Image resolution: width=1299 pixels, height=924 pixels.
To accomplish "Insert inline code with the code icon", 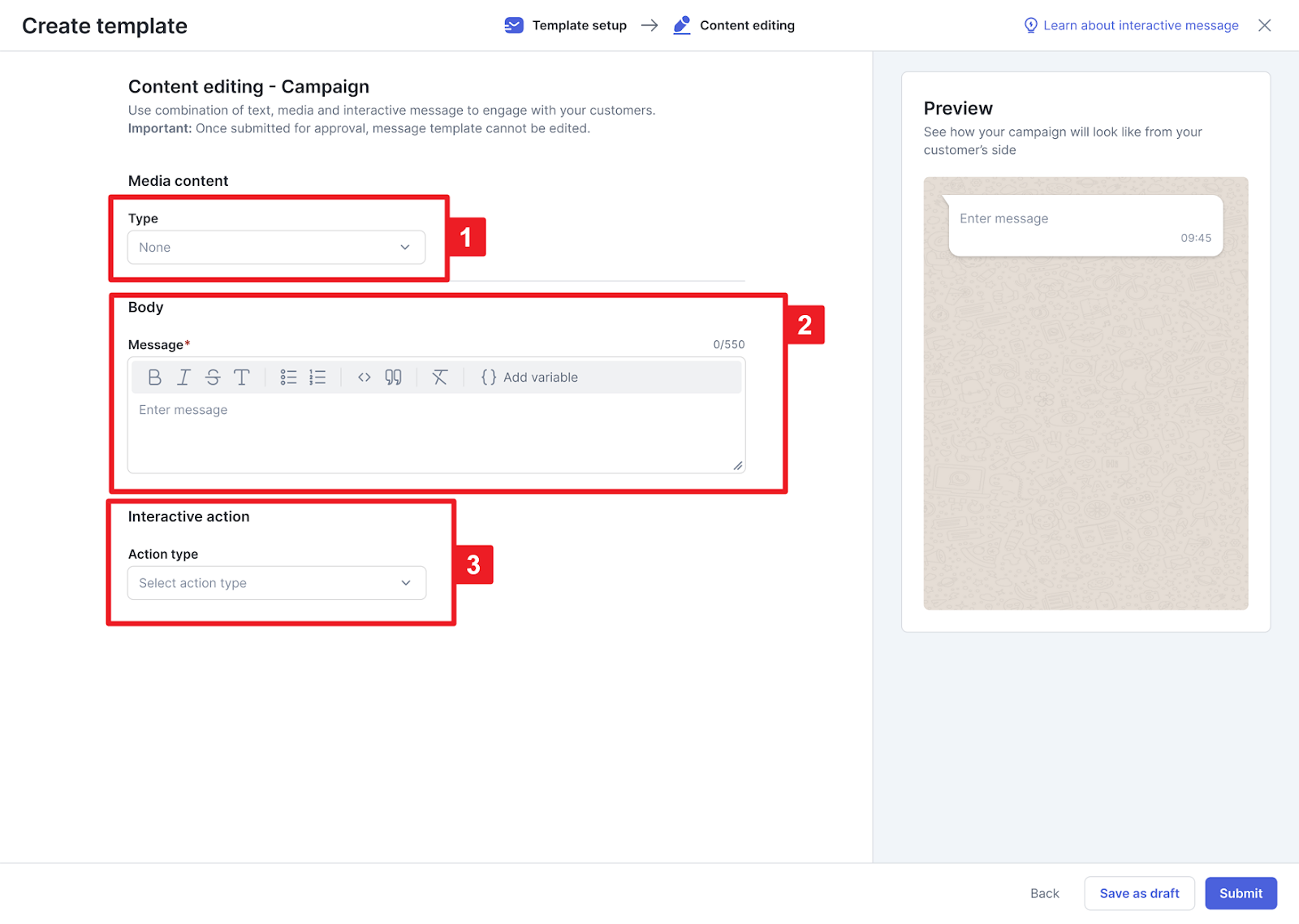I will point(365,378).
